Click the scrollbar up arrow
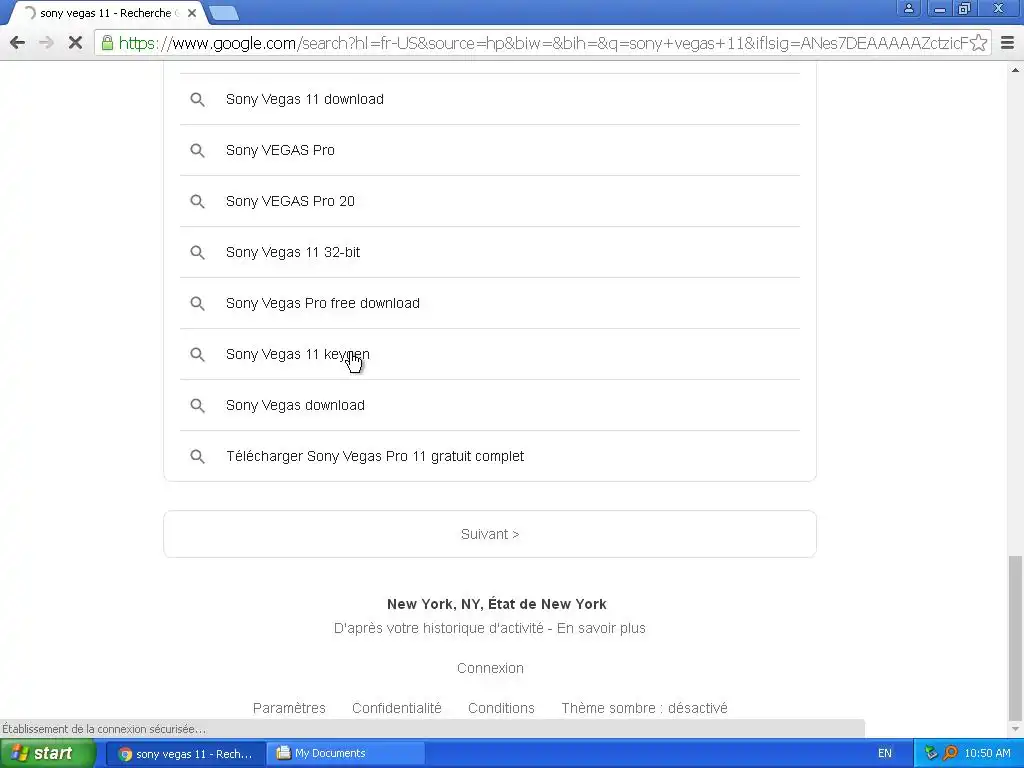Viewport: 1024px width, 768px height. tap(1015, 70)
